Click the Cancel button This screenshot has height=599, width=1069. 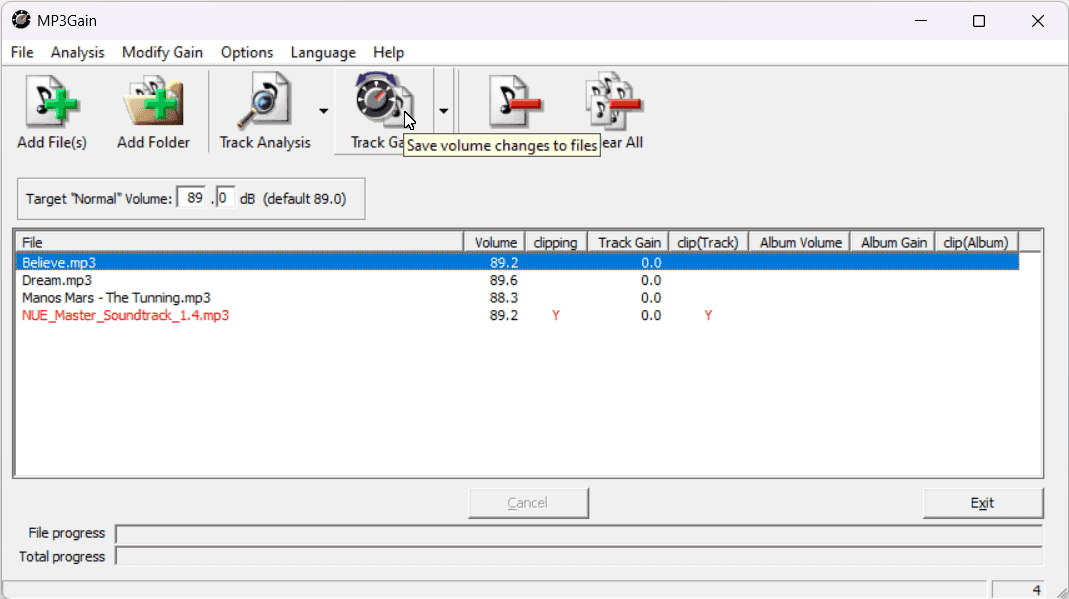pyautogui.click(x=528, y=503)
